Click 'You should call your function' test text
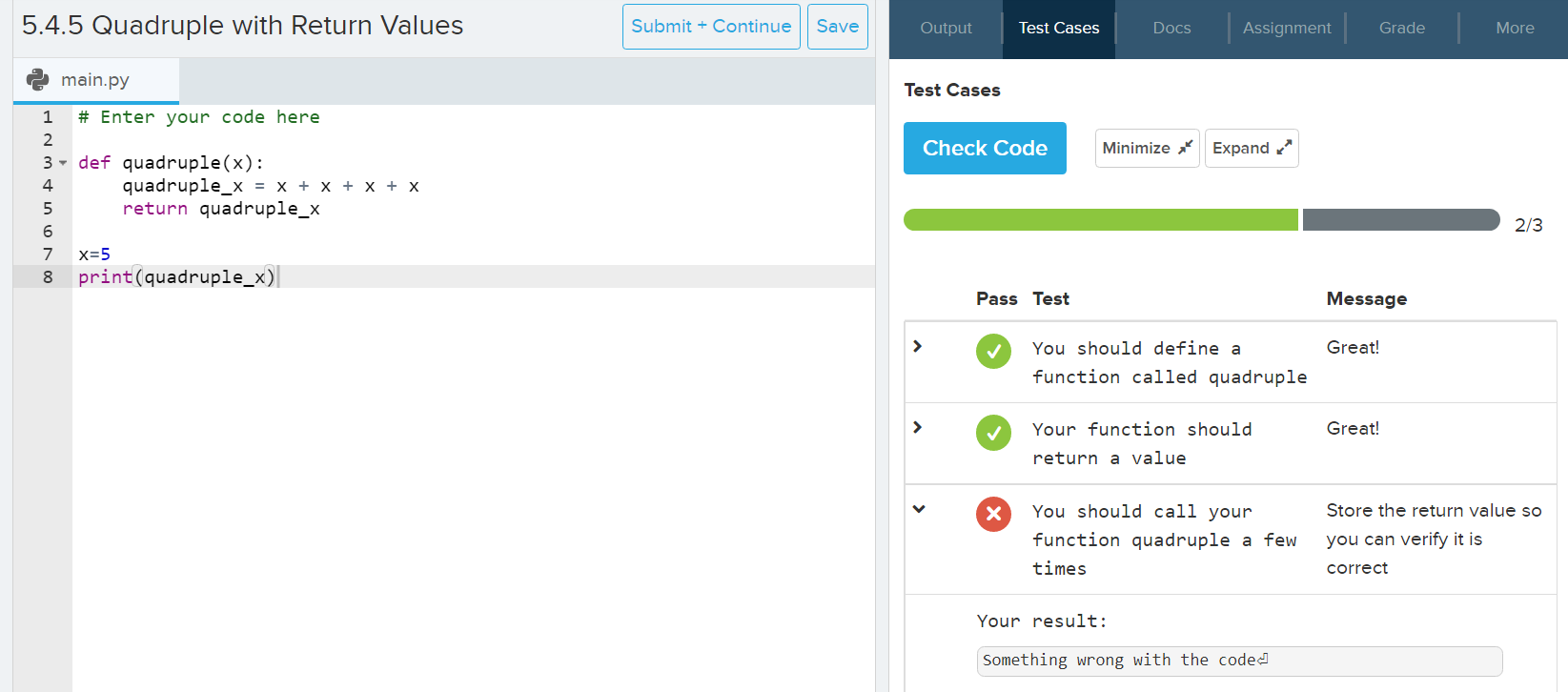1568x692 pixels. [x=1164, y=539]
